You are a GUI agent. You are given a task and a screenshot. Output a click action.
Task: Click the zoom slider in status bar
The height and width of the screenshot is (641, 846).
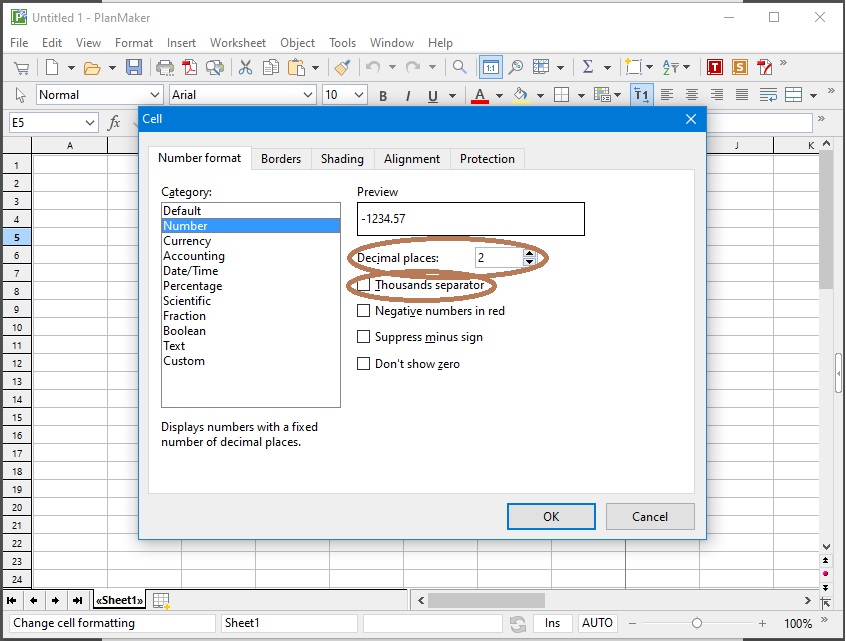pos(697,623)
